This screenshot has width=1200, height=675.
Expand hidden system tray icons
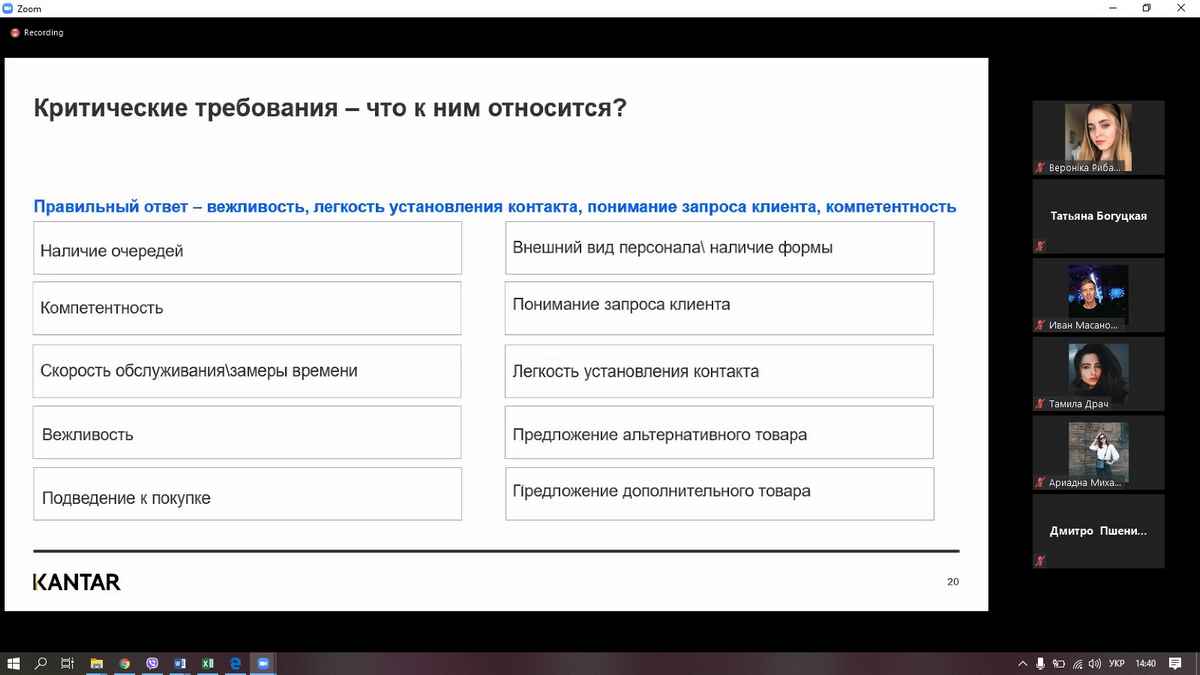1022,663
